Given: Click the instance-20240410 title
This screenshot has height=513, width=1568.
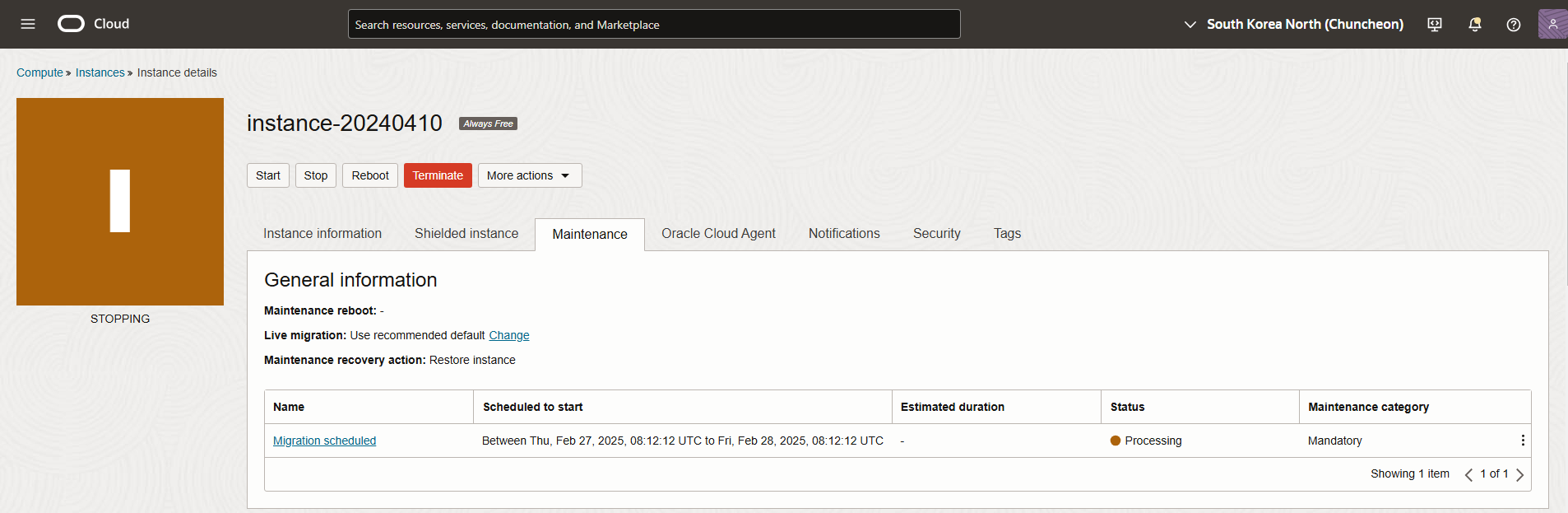Looking at the screenshot, I should coord(345,123).
